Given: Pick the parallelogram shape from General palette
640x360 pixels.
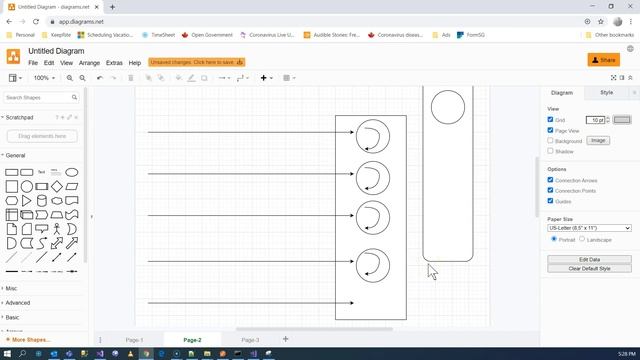Looking at the screenshot, I should tap(72, 187).
